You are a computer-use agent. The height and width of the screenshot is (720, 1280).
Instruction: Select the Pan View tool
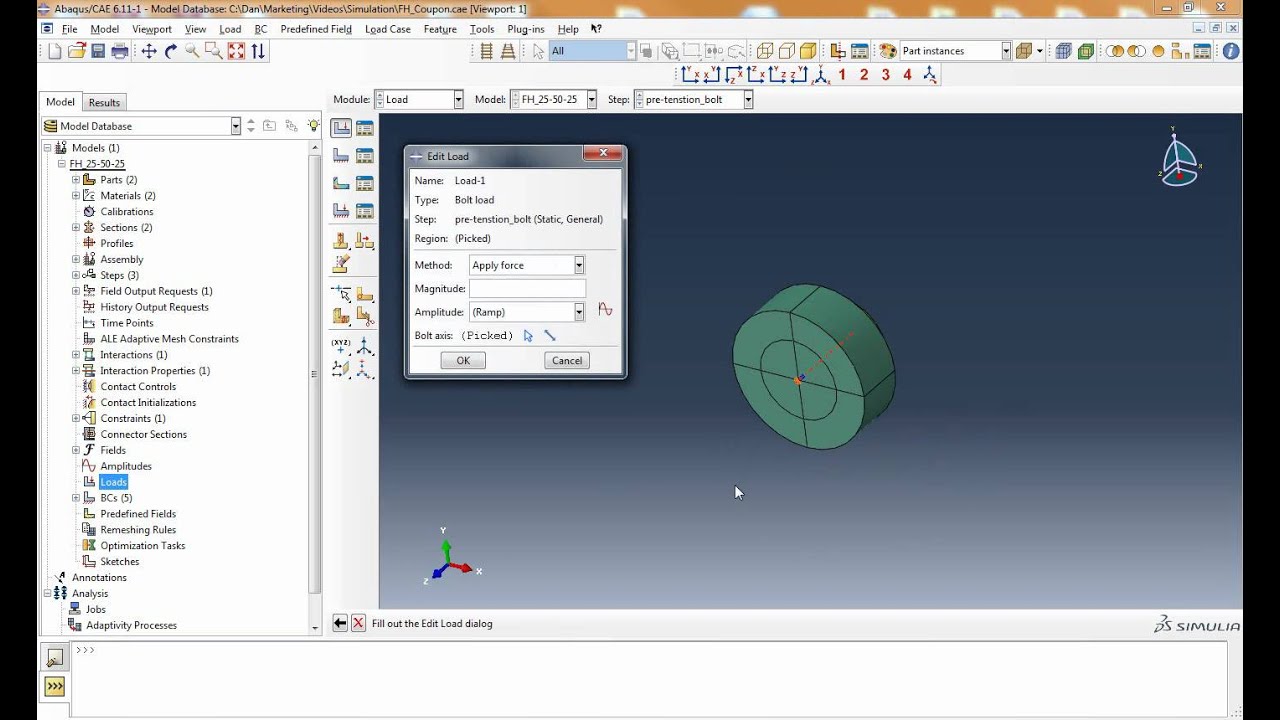148,51
